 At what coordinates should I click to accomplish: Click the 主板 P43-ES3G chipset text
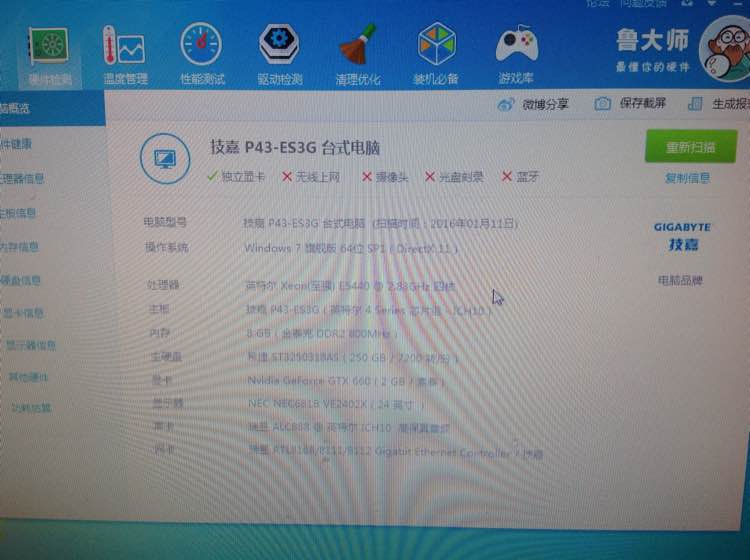click(369, 310)
